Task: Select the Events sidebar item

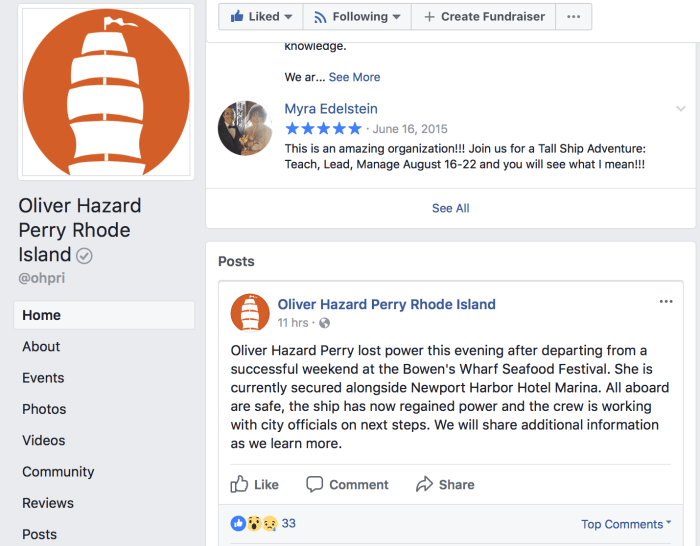Action: tap(43, 378)
